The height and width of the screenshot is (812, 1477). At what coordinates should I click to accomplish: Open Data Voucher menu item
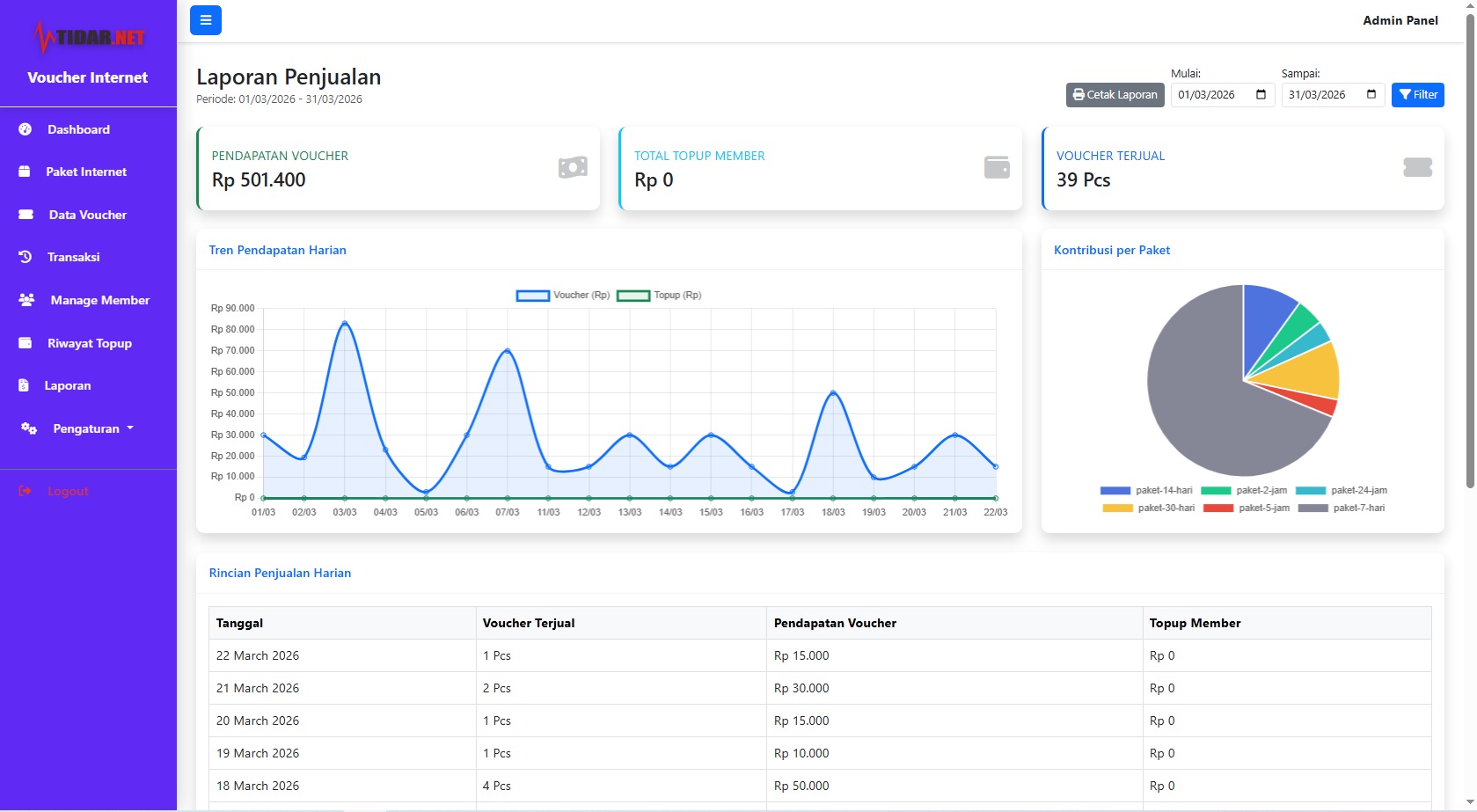(88, 215)
